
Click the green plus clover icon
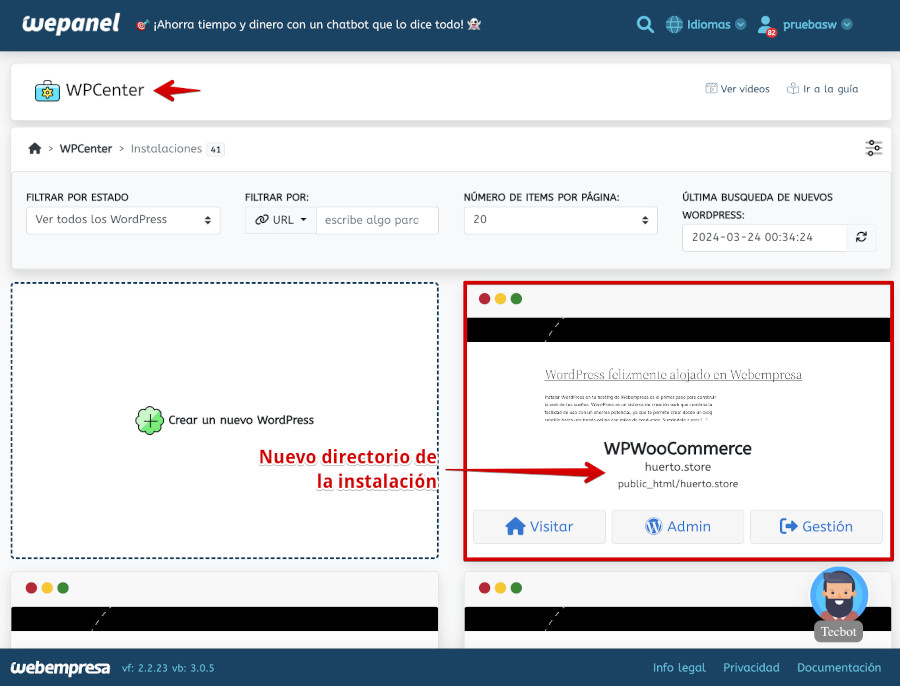coord(149,420)
